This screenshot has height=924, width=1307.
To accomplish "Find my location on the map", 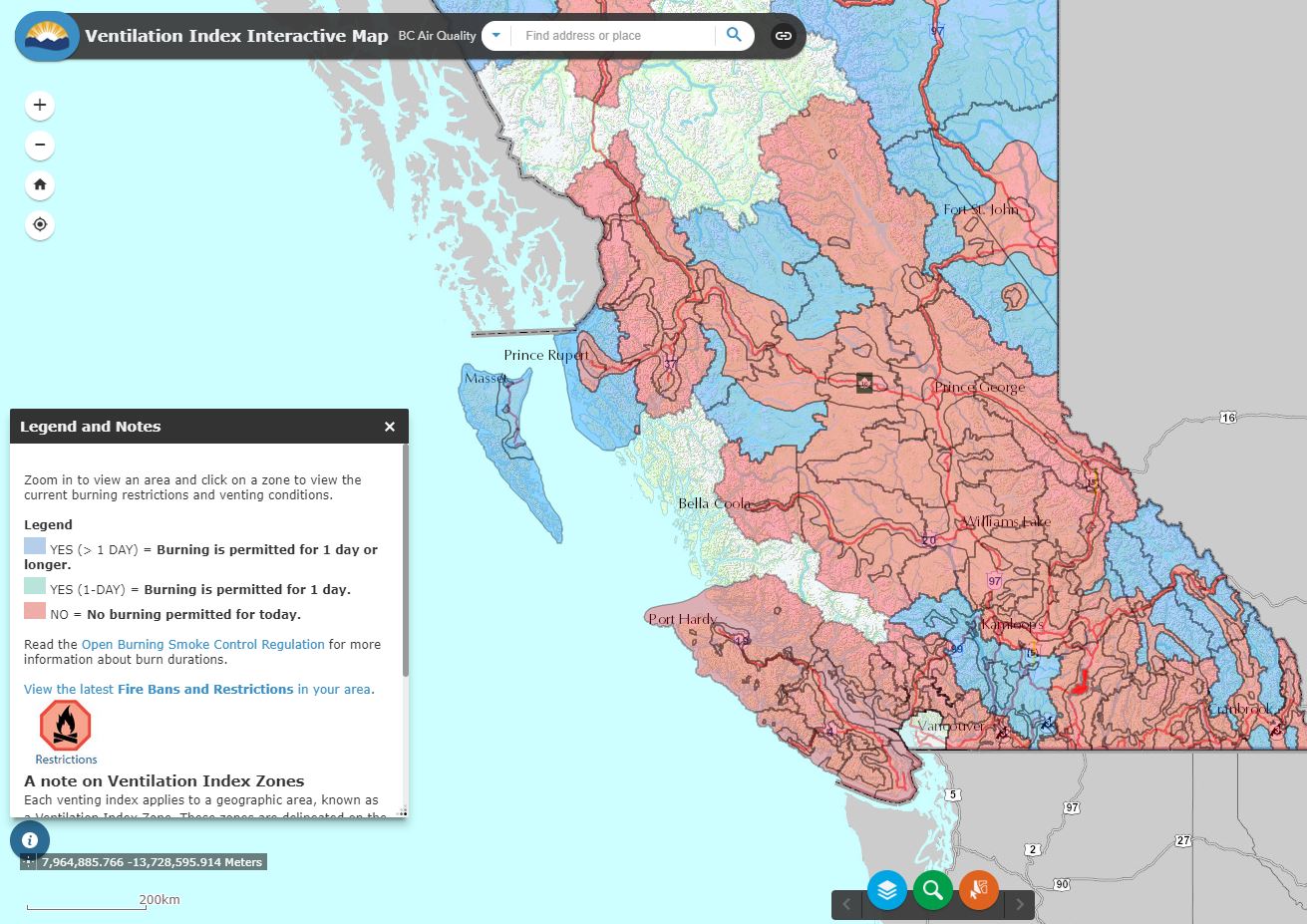I will click(40, 224).
